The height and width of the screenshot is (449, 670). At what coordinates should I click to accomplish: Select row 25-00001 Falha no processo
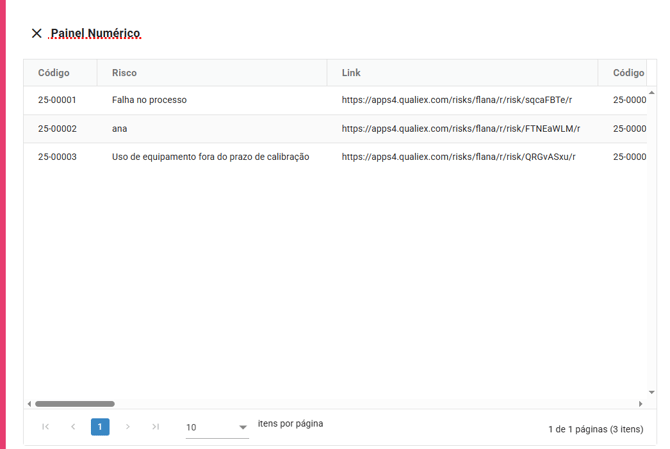(149, 100)
